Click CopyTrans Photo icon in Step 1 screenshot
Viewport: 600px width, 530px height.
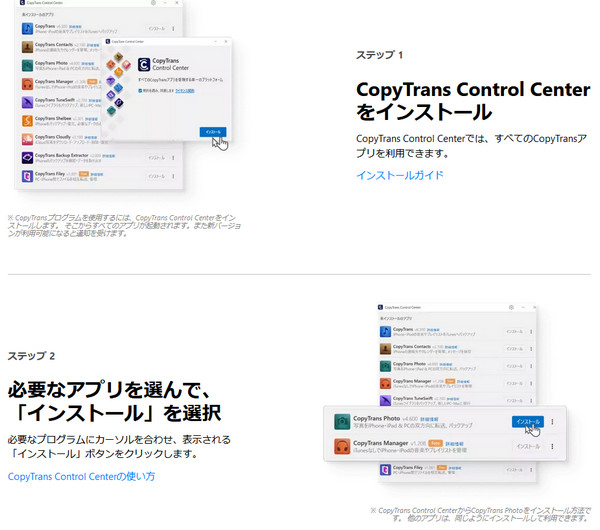27,65
